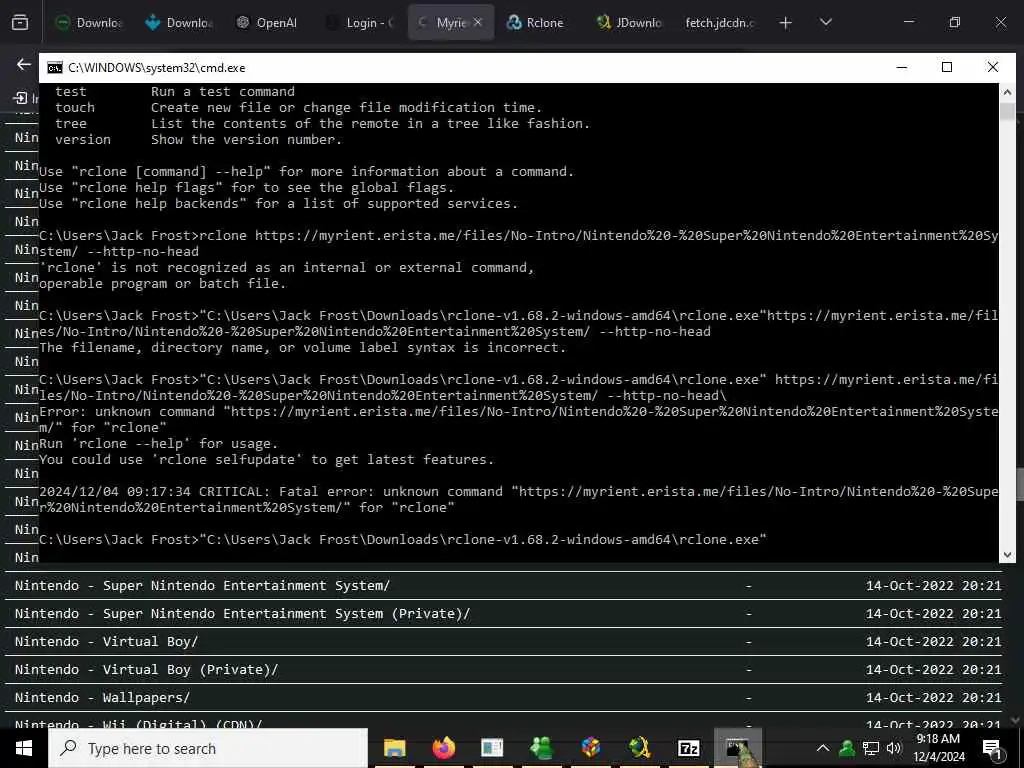Click the green user tray icon
Viewport: 1024px width, 768px height.
point(846,748)
